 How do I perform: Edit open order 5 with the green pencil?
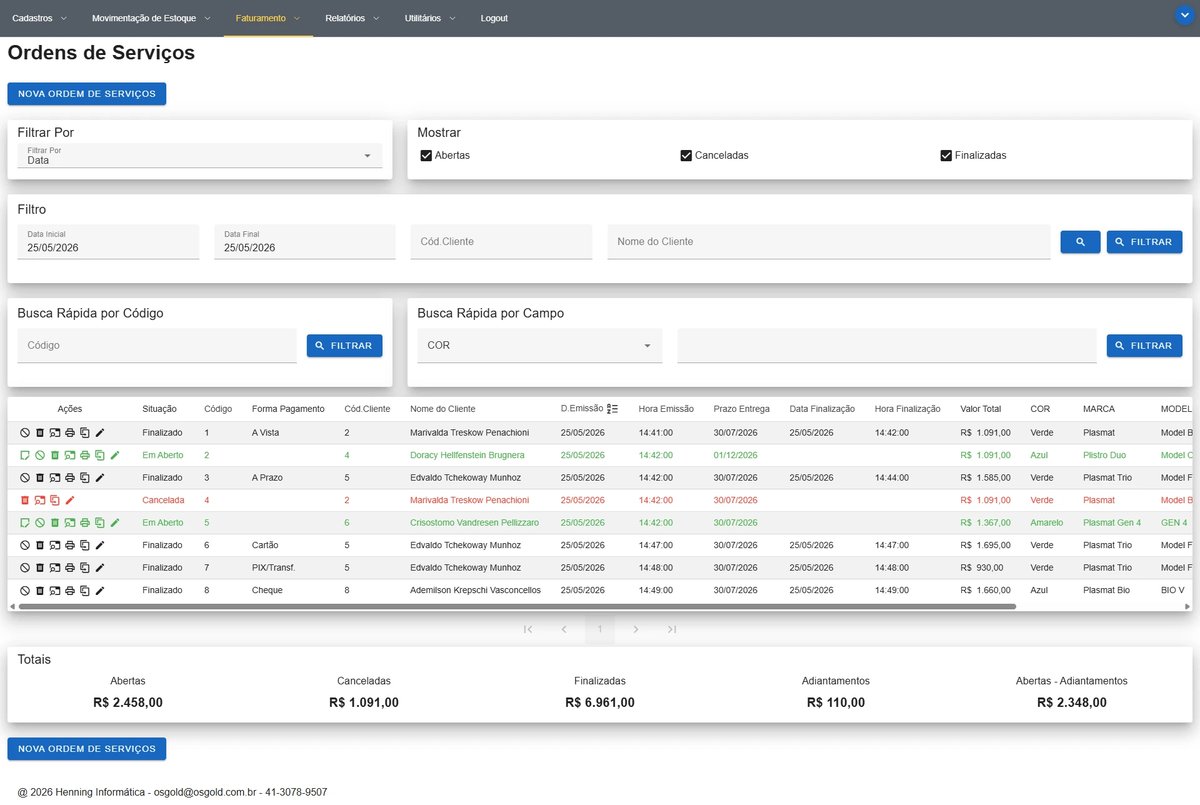[x=115, y=523]
